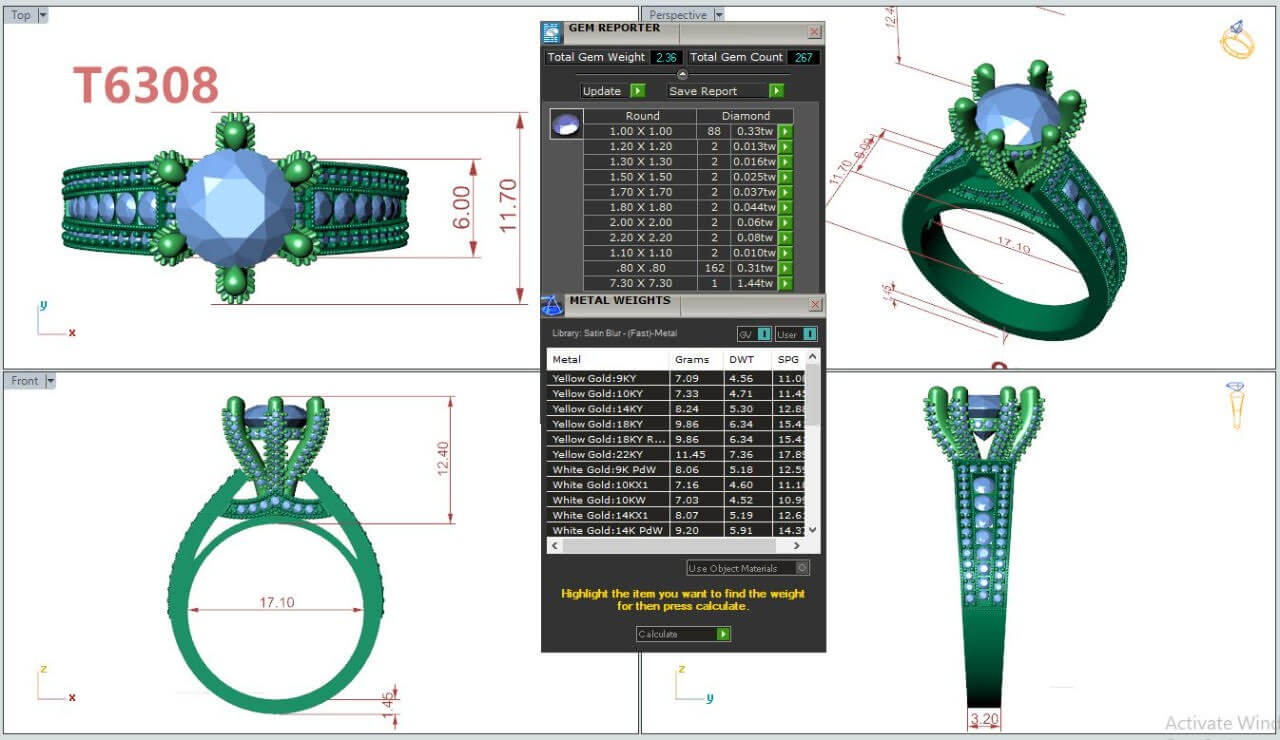Screen dimensions: 1280x740
Task: Click the round gem thumbnail in Gem Reporter
Action: (x=566, y=125)
